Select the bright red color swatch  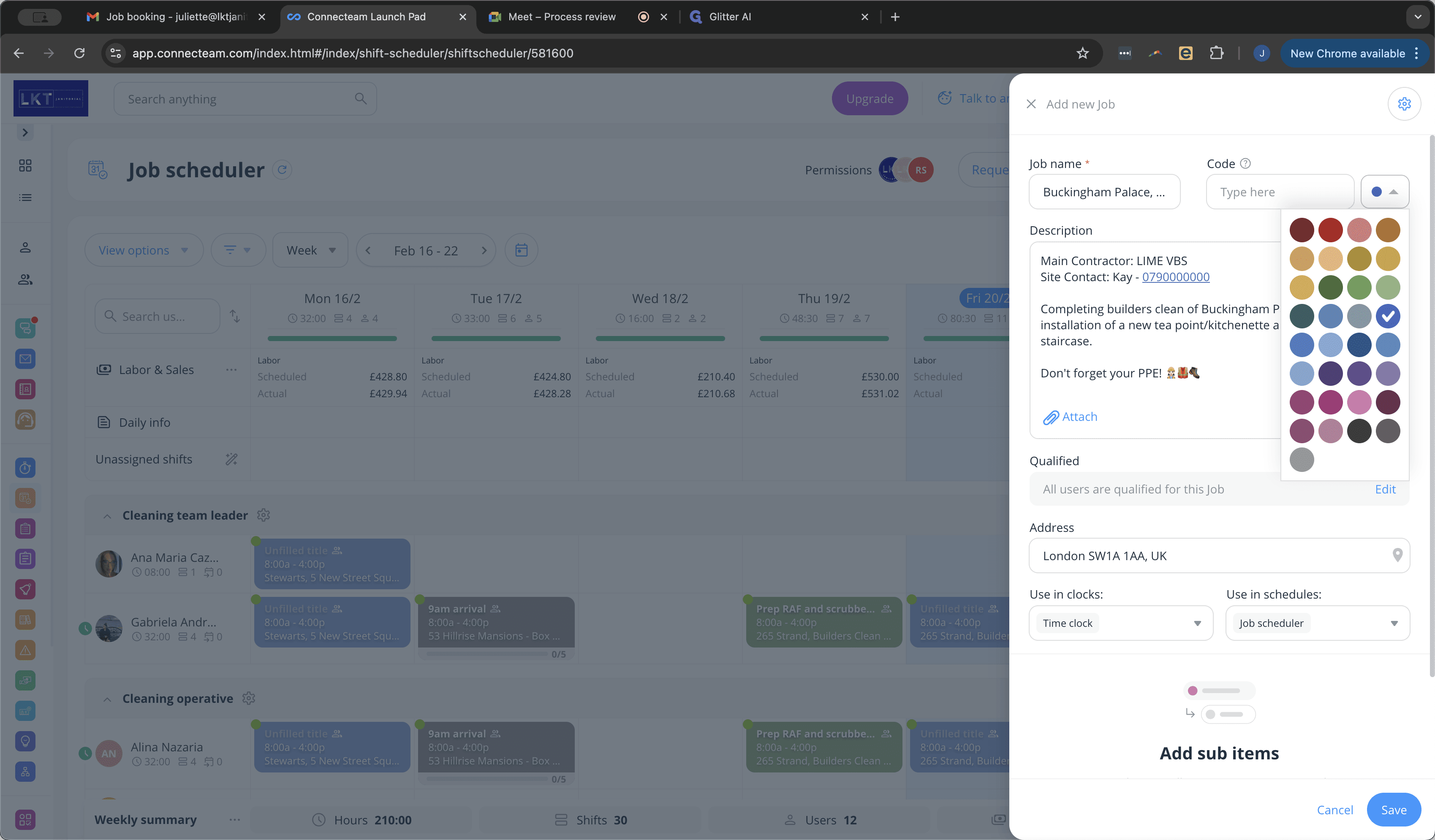coord(1330,230)
